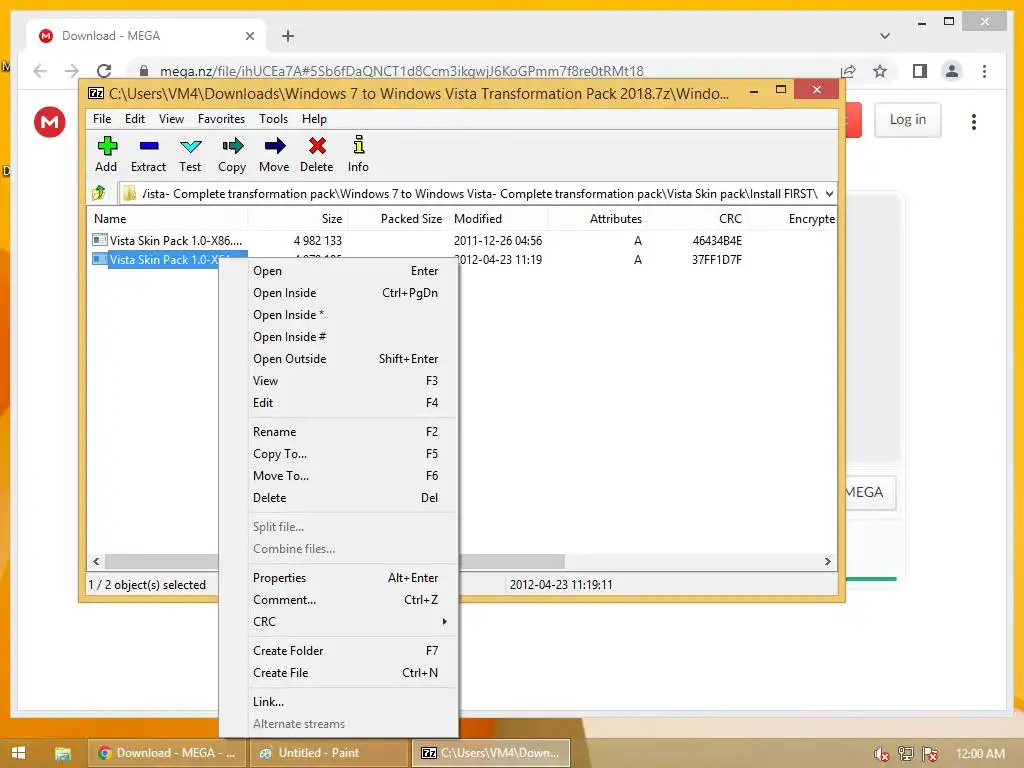Viewport: 1024px width, 768px height.
Task: Click the network tray icon
Action: 906,754
